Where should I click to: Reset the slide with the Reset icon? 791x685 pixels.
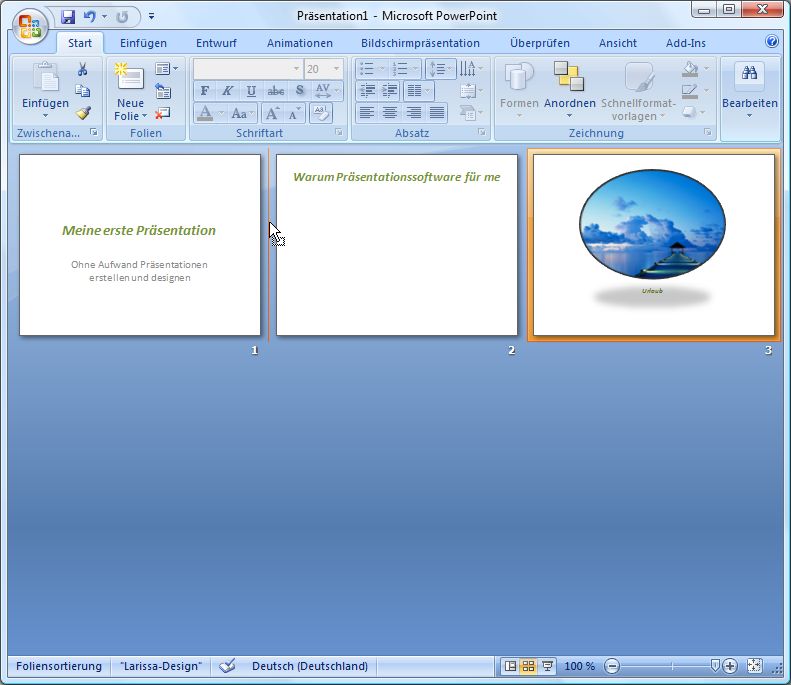point(163,91)
